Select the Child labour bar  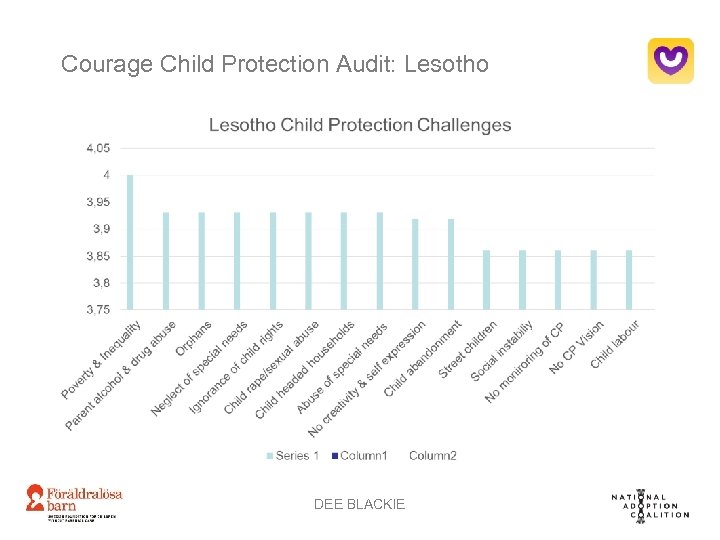tap(629, 280)
